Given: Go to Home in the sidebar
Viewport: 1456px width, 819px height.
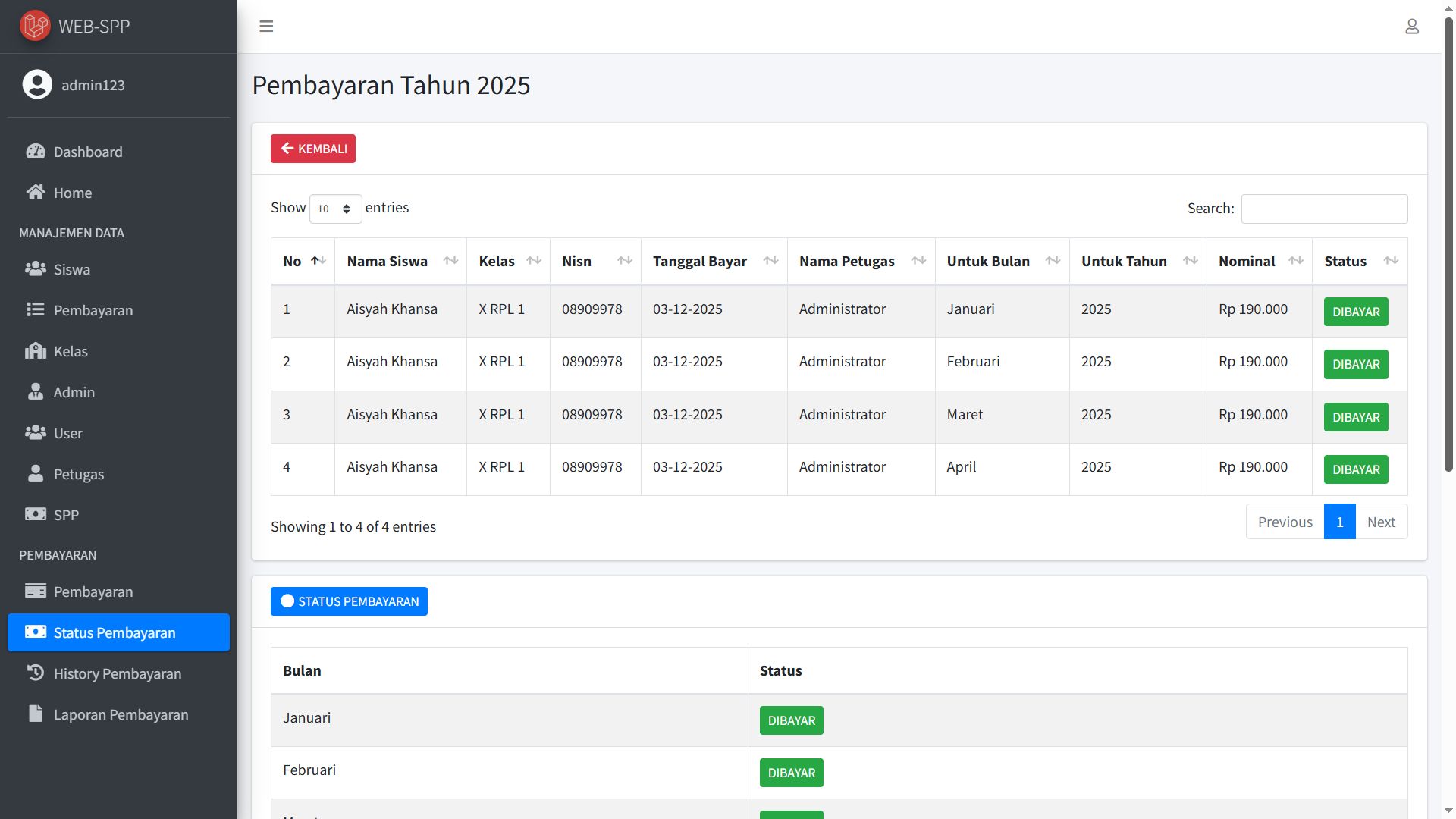Looking at the screenshot, I should [x=72, y=193].
